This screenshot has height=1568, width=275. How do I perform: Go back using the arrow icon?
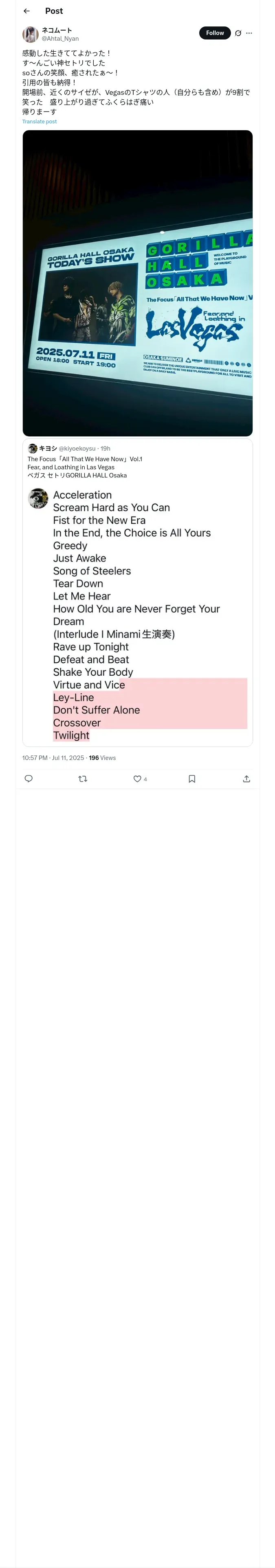coord(26,11)
